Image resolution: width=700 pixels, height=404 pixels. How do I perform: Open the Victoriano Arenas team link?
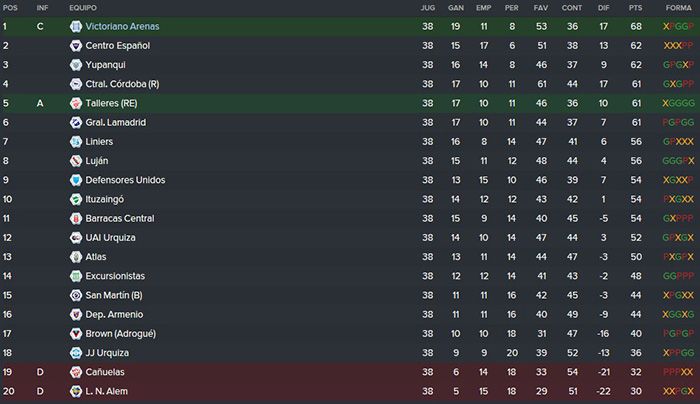click(x=122, y=26)
